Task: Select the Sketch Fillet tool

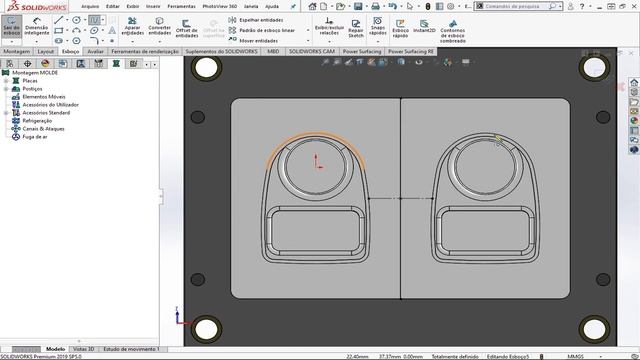Action: (x=94, y=40)
